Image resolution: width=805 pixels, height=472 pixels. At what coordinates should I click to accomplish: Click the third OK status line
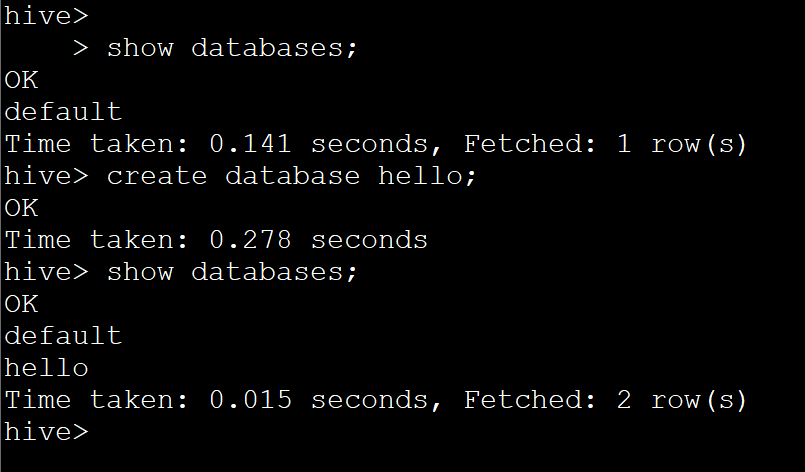tap(21, 303)
